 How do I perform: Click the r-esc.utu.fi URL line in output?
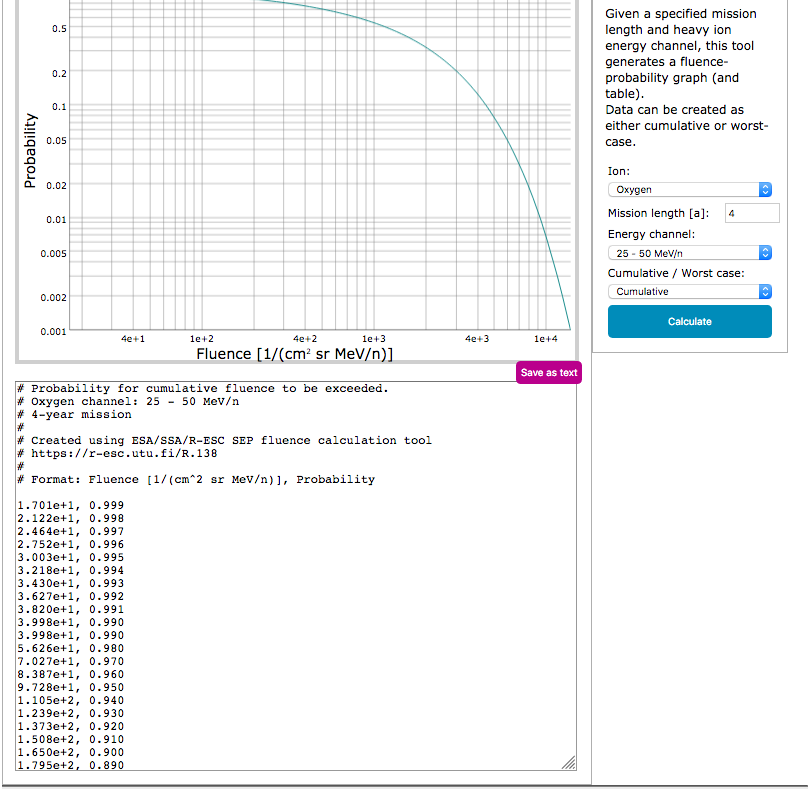point(117,453)
